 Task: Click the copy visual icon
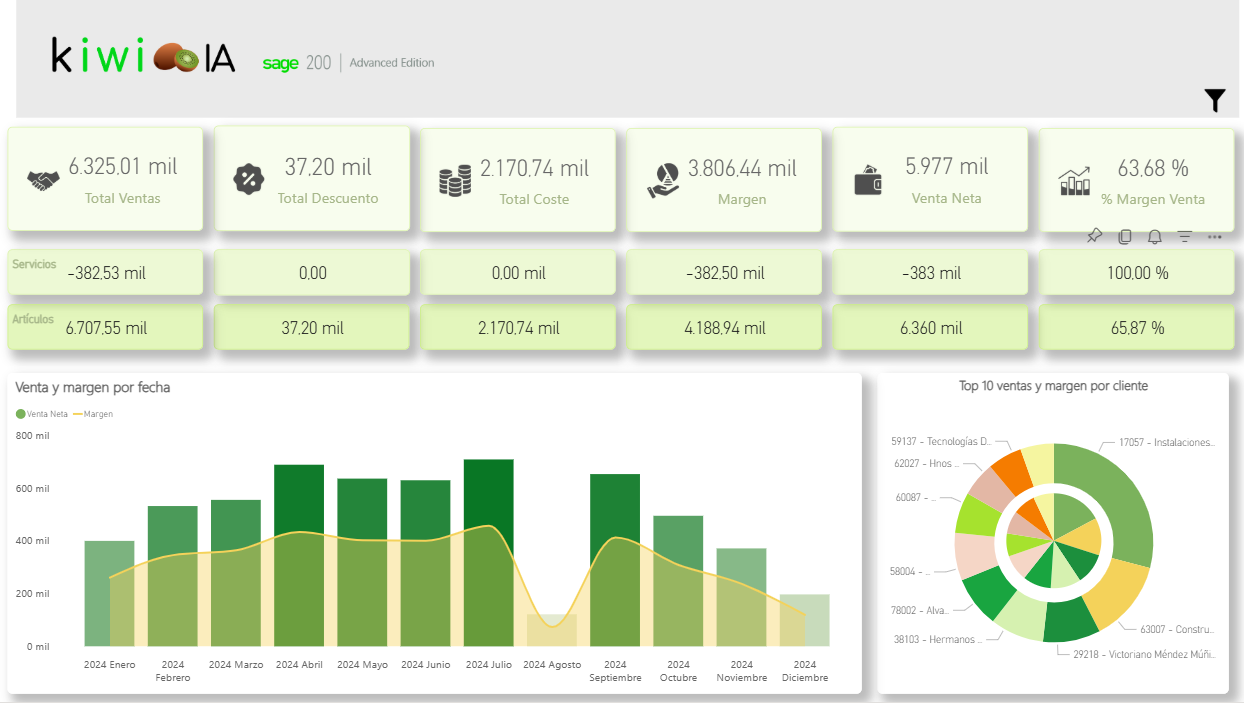(x=1125, y=237)
